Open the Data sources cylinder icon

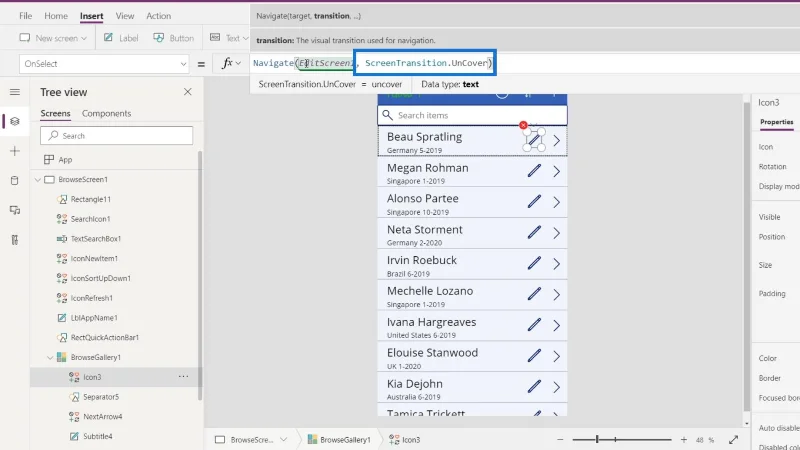point(15,181)
